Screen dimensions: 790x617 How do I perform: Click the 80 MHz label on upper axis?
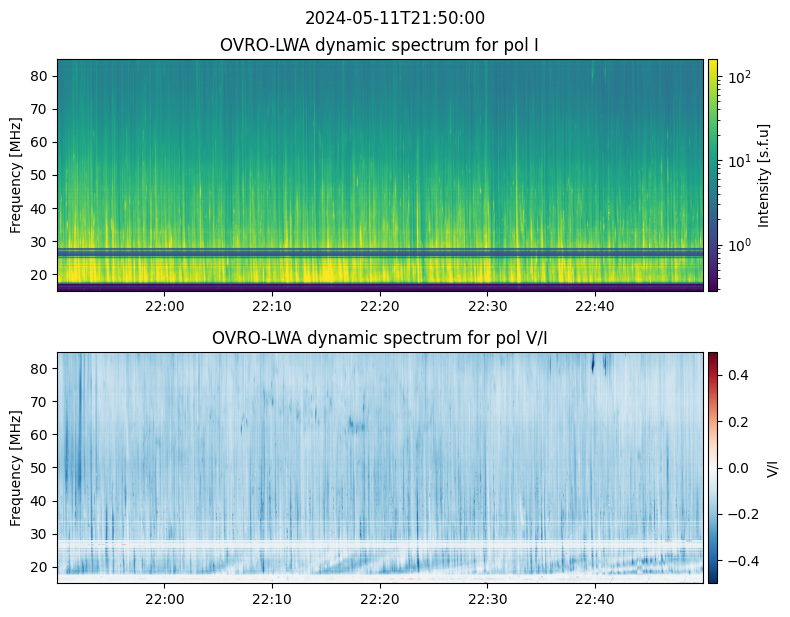tap(38, 76)
